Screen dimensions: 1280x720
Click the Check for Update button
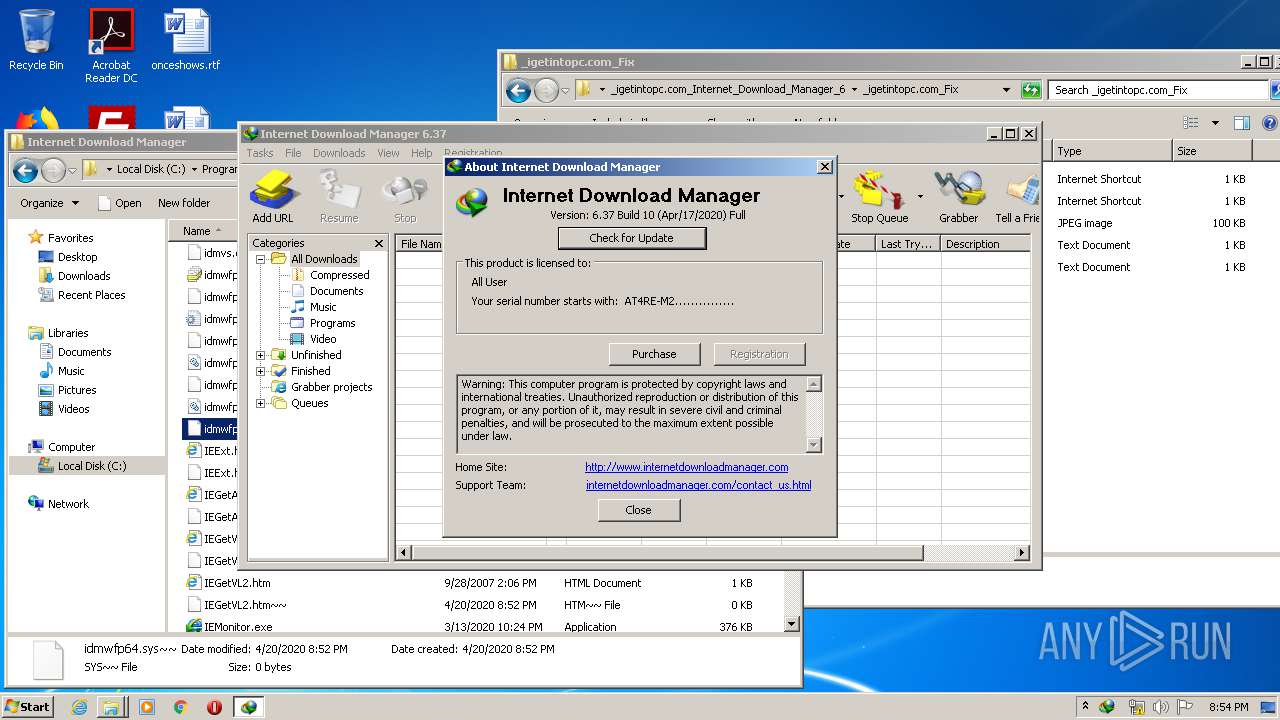(x=632, y=238)
